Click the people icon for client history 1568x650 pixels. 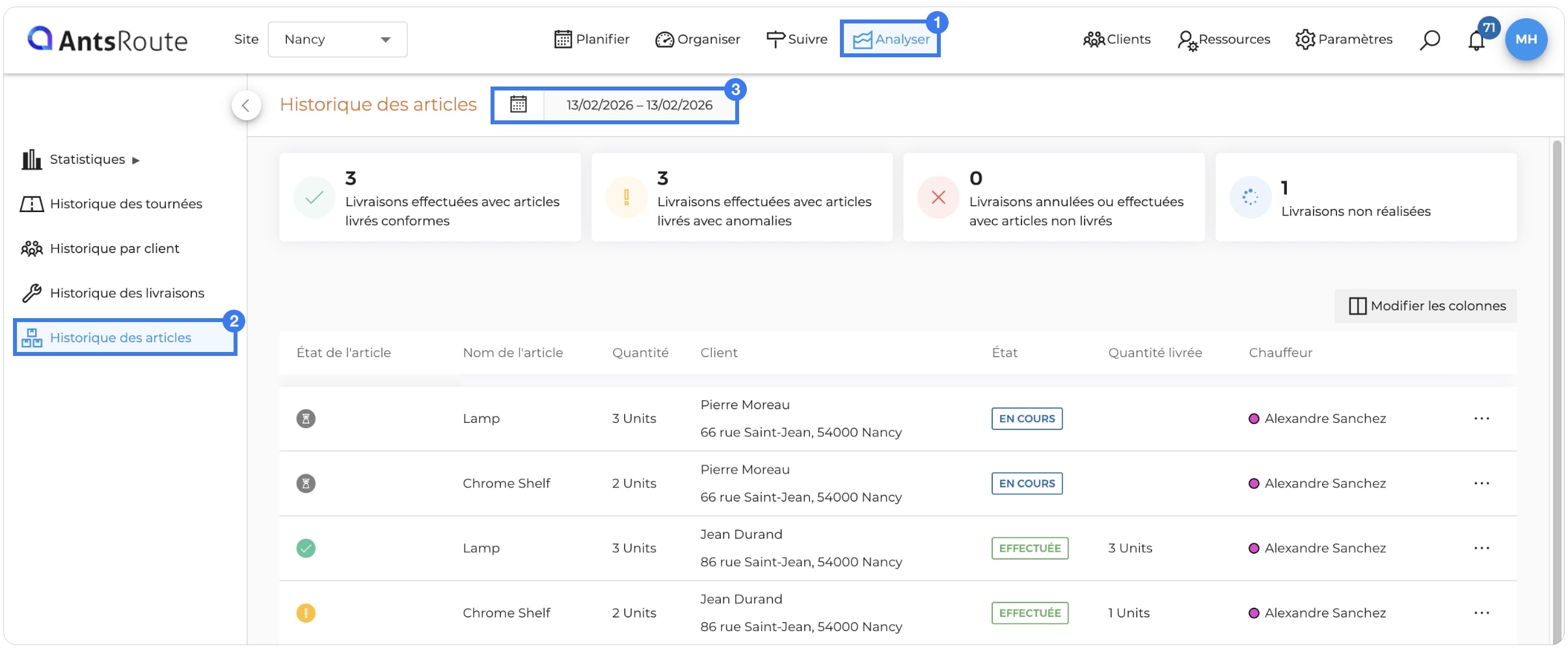31,249
